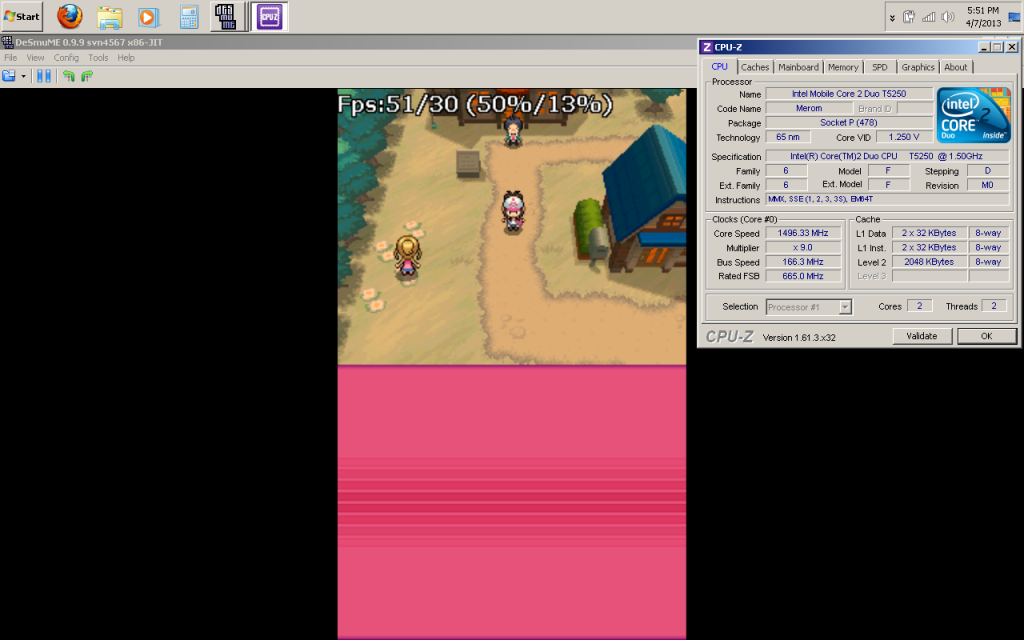Expand the recent ROM dropdown arrow
The width and height of the screenshot is (1024, 640).
tap(23, 76)
